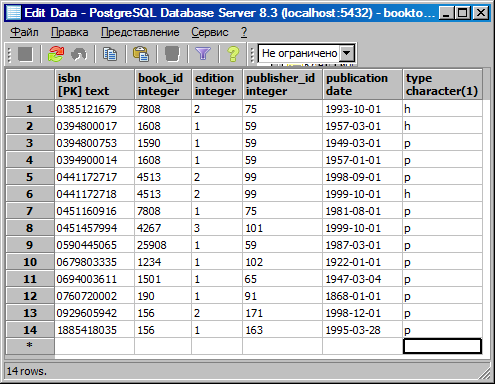This screenshot has height=384, width=495.
Task: Click isbn cell 0929605942
Action: click(x=95, y=313)
